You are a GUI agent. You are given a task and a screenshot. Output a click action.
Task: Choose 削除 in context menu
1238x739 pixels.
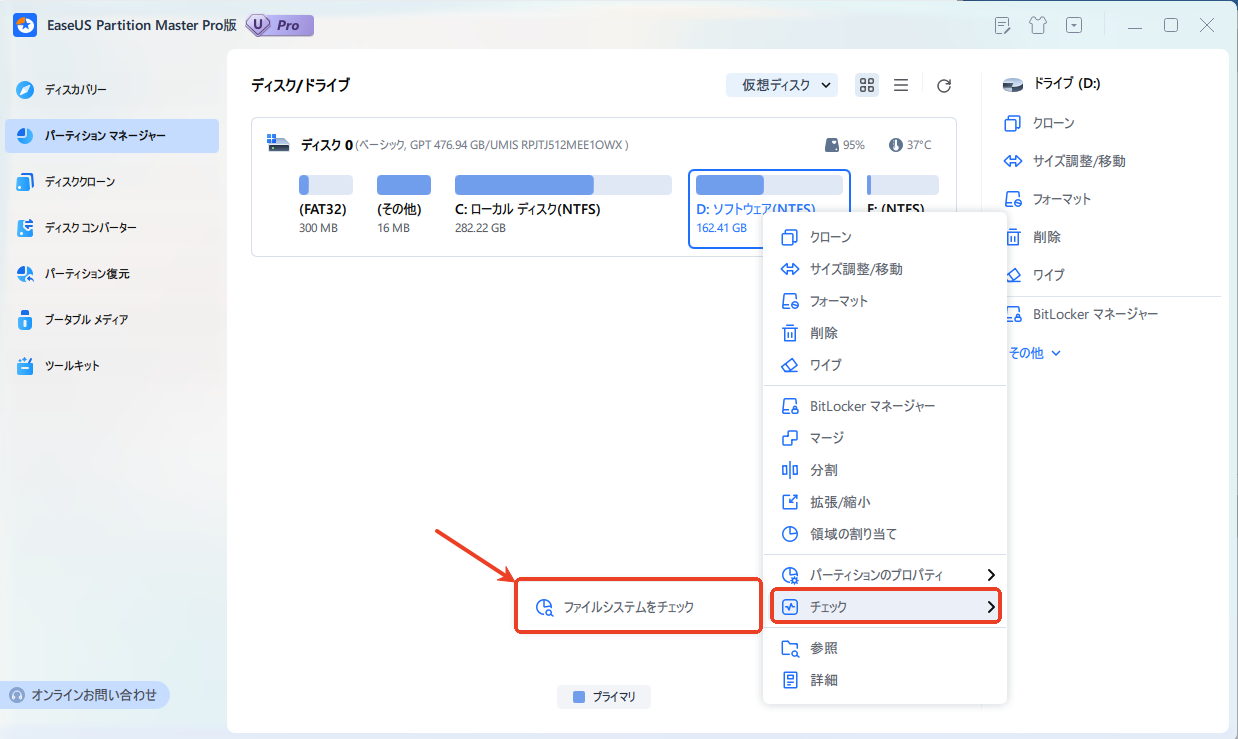[x=885, y=333]
